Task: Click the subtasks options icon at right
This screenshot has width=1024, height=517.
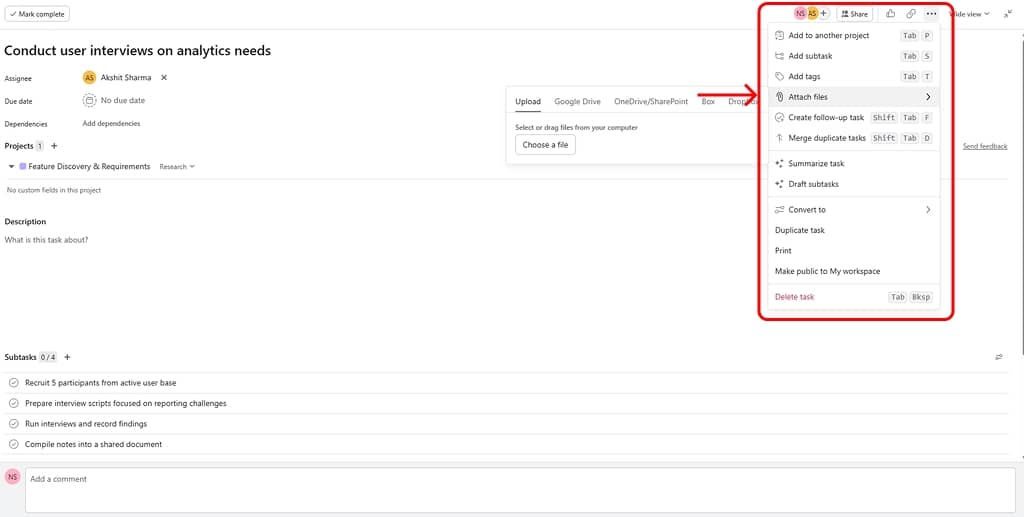Action: [x=999, y=357]
